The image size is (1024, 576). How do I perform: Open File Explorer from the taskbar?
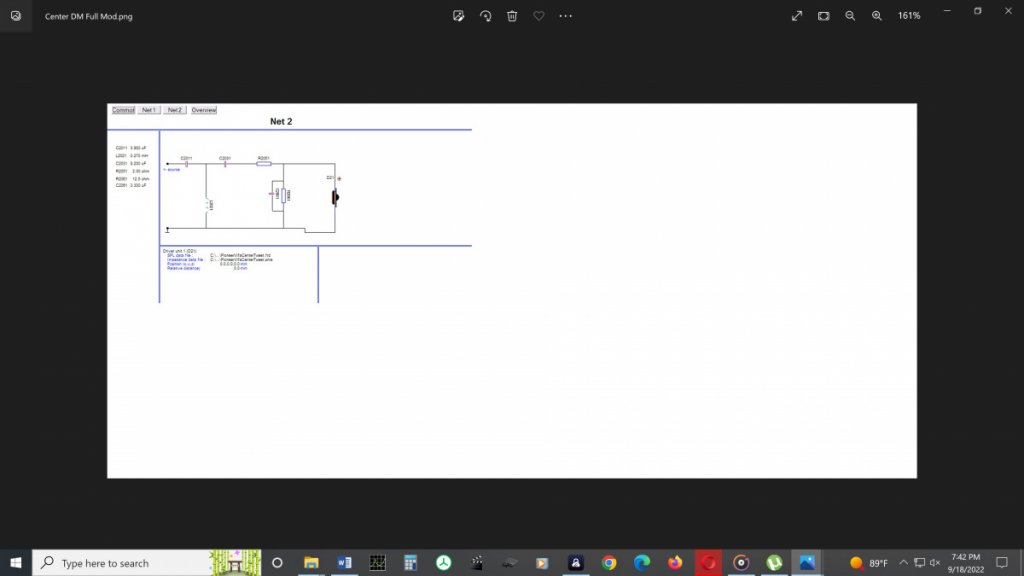[311, 562]
